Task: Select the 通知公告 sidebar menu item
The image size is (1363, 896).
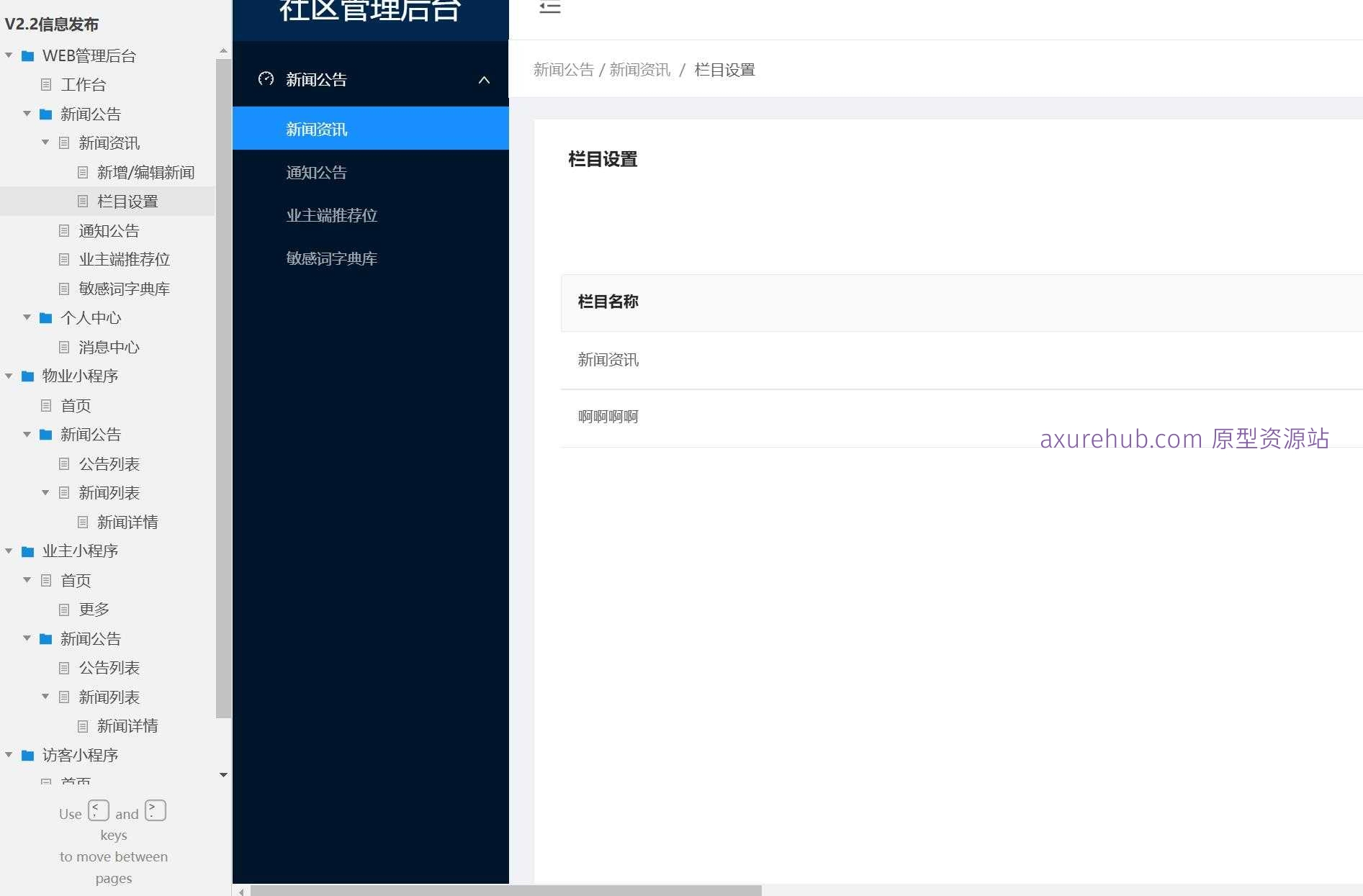Action: click(x=316, y=173)
